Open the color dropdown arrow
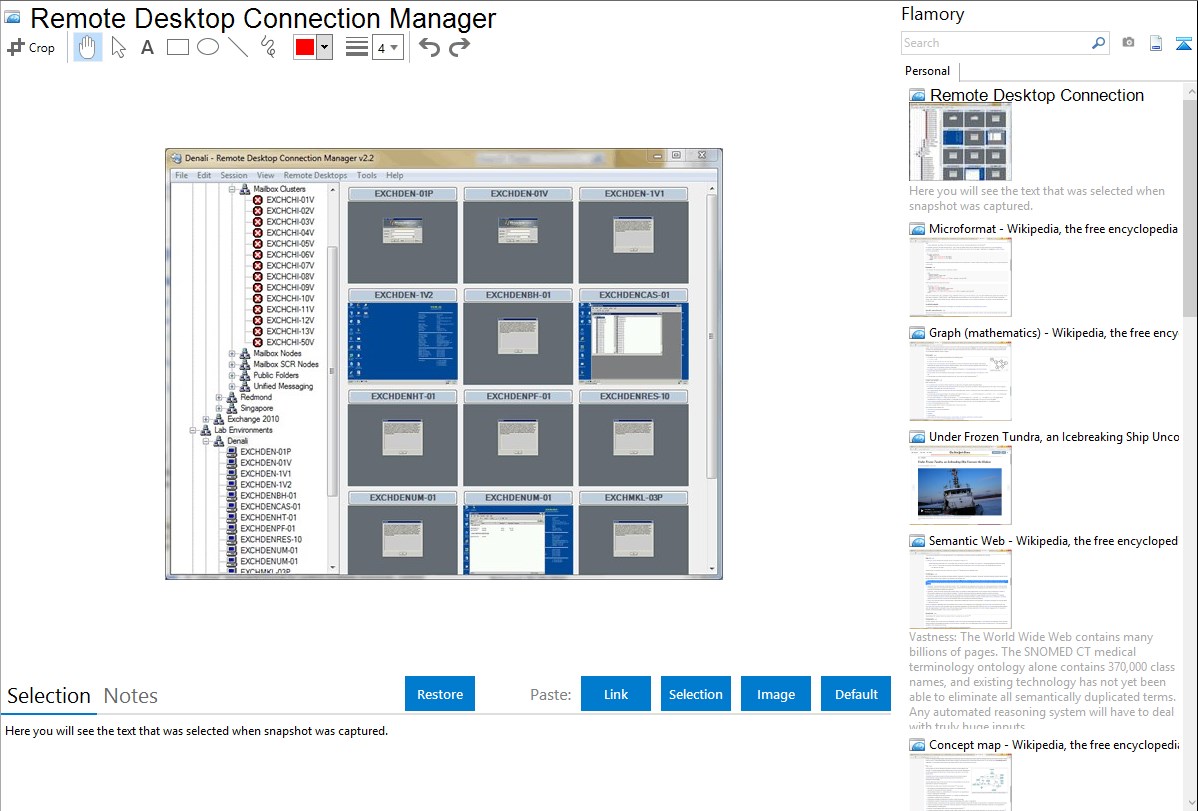Image resolution: width=1198 pixels, height=811 pixels. pos(324,47)
